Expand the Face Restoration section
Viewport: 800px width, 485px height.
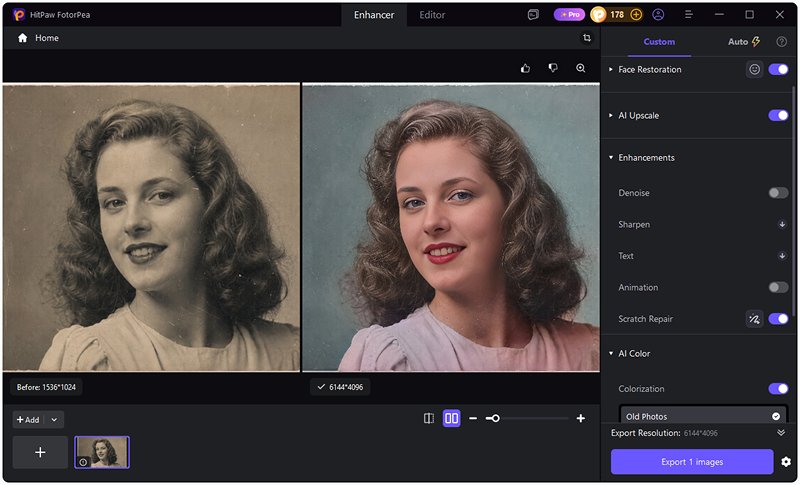[611, 69]
